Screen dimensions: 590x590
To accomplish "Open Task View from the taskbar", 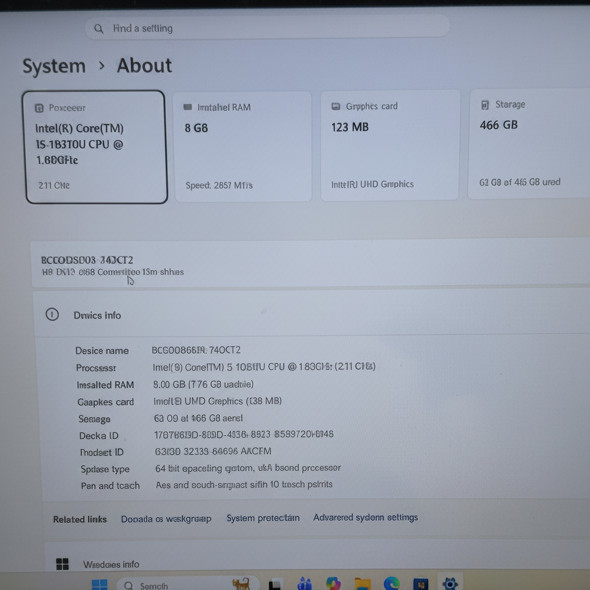I will [x=275, y=584].
